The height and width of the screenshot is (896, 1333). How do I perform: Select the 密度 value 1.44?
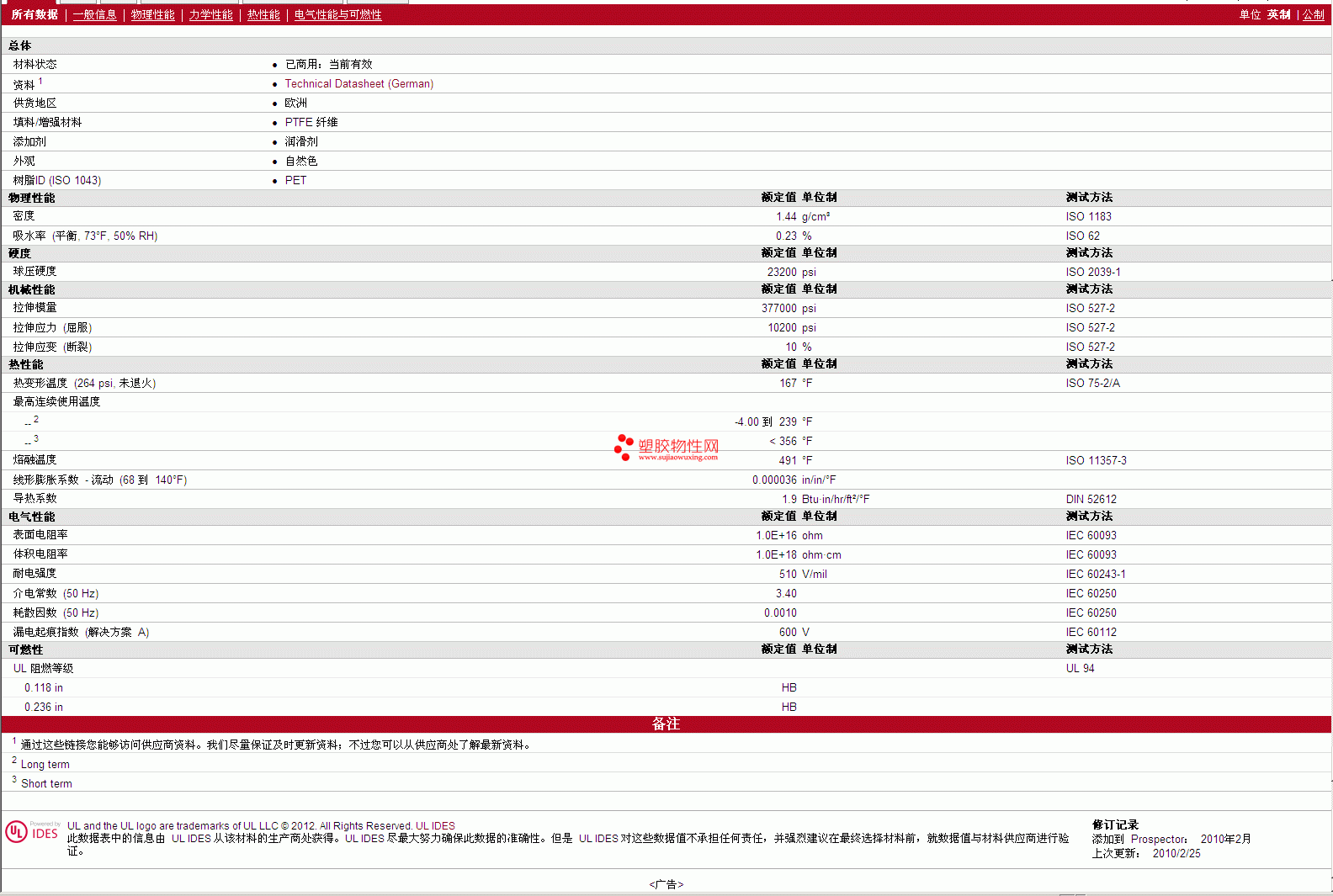(x=786, y=217)
